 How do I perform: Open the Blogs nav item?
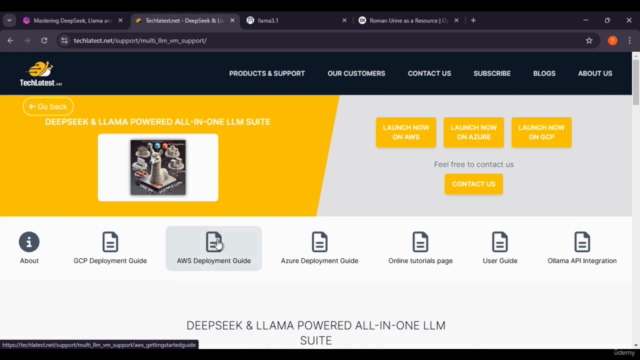coord(544,73)
